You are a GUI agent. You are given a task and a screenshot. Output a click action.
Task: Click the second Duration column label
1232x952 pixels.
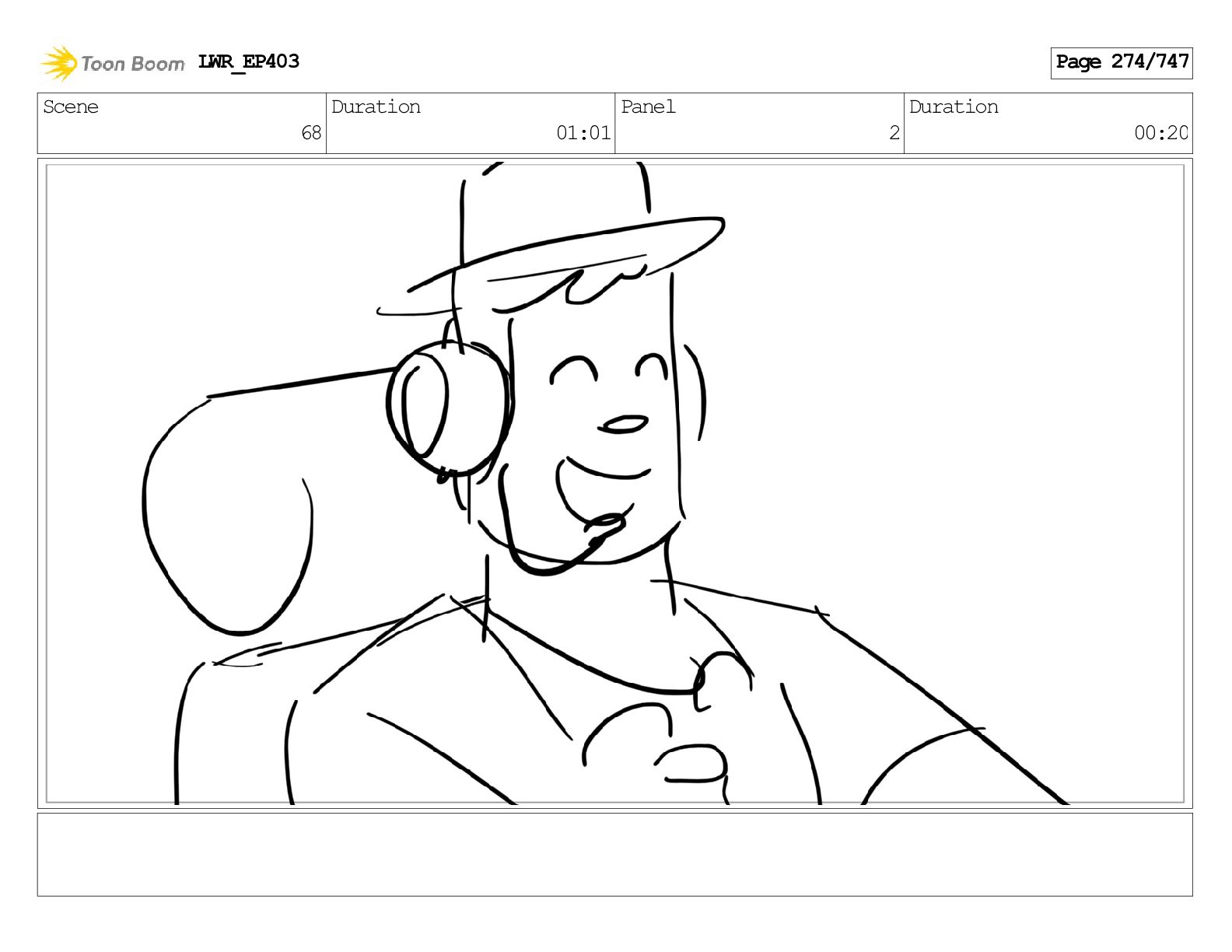954,107
